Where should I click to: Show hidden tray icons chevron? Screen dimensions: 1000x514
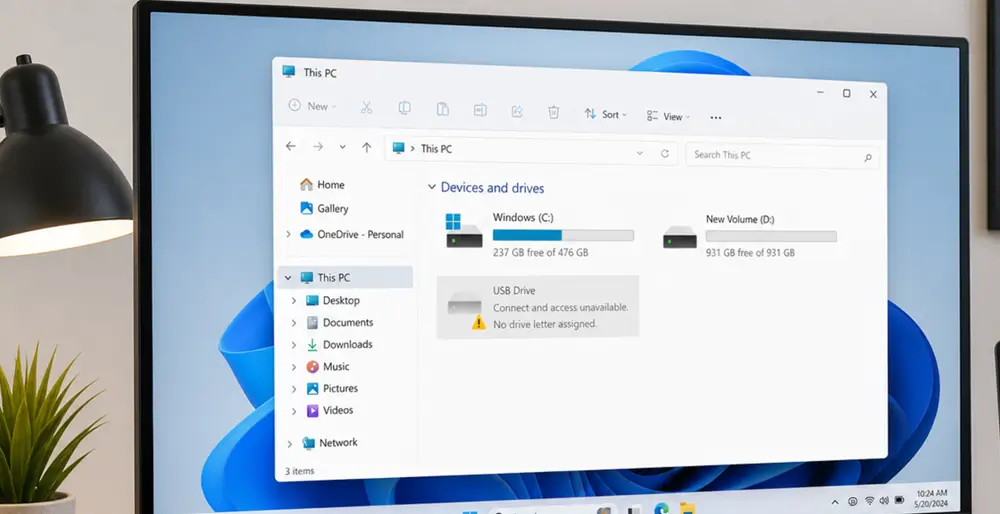[x=835, y=503]
